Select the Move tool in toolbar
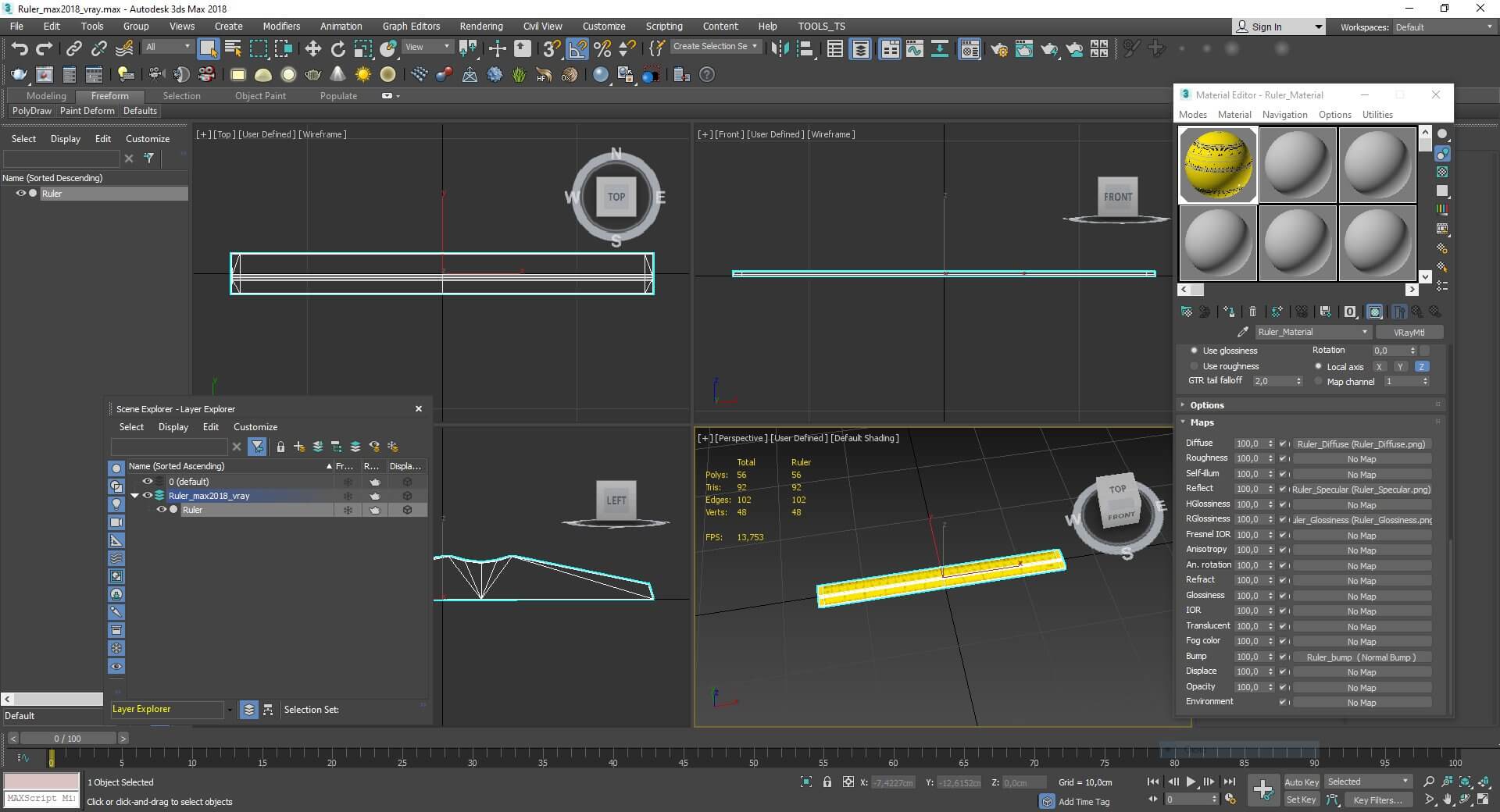 click(312, 48)
